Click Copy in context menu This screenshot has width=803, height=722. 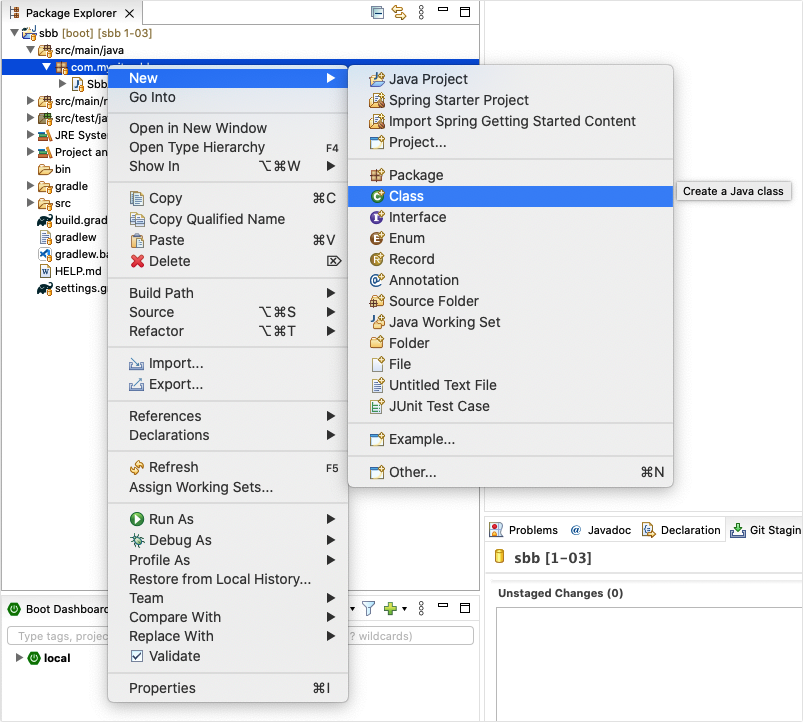(x=228, y=198)
